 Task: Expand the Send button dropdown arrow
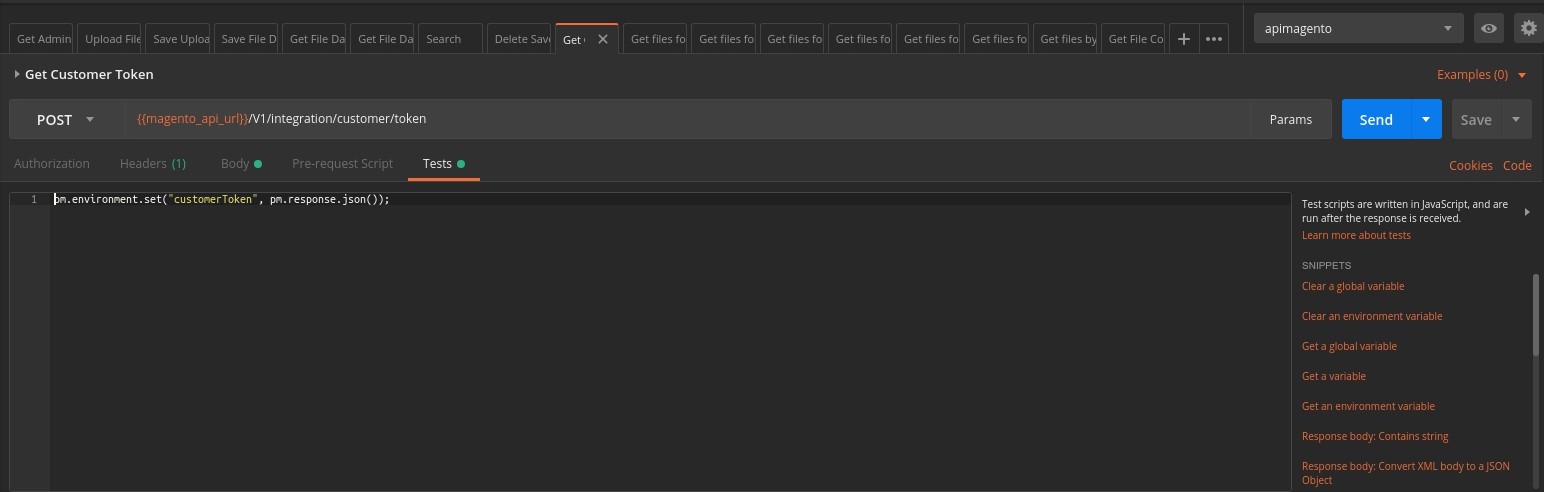1426,119
